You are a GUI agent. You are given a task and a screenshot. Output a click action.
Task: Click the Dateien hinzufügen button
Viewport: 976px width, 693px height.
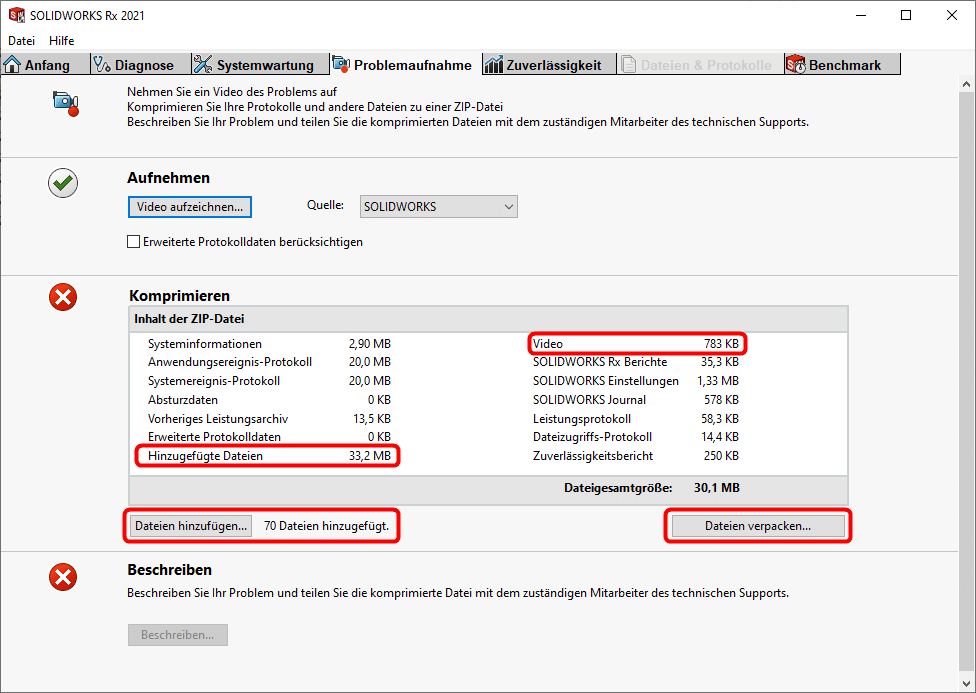click(190, 525)
